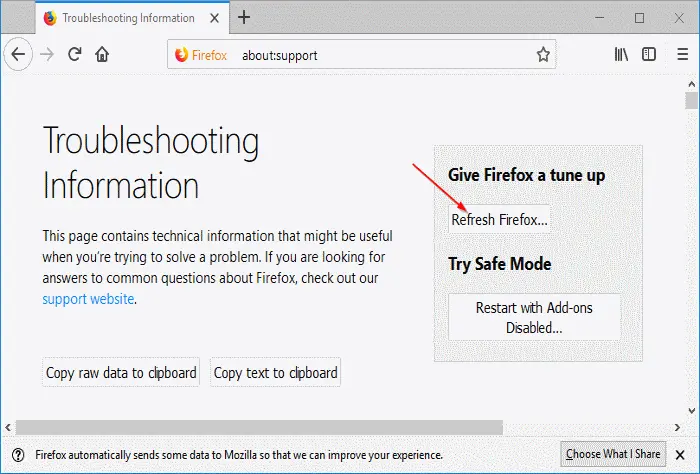
Task: Open the support website link
Action: coord(88,299)
